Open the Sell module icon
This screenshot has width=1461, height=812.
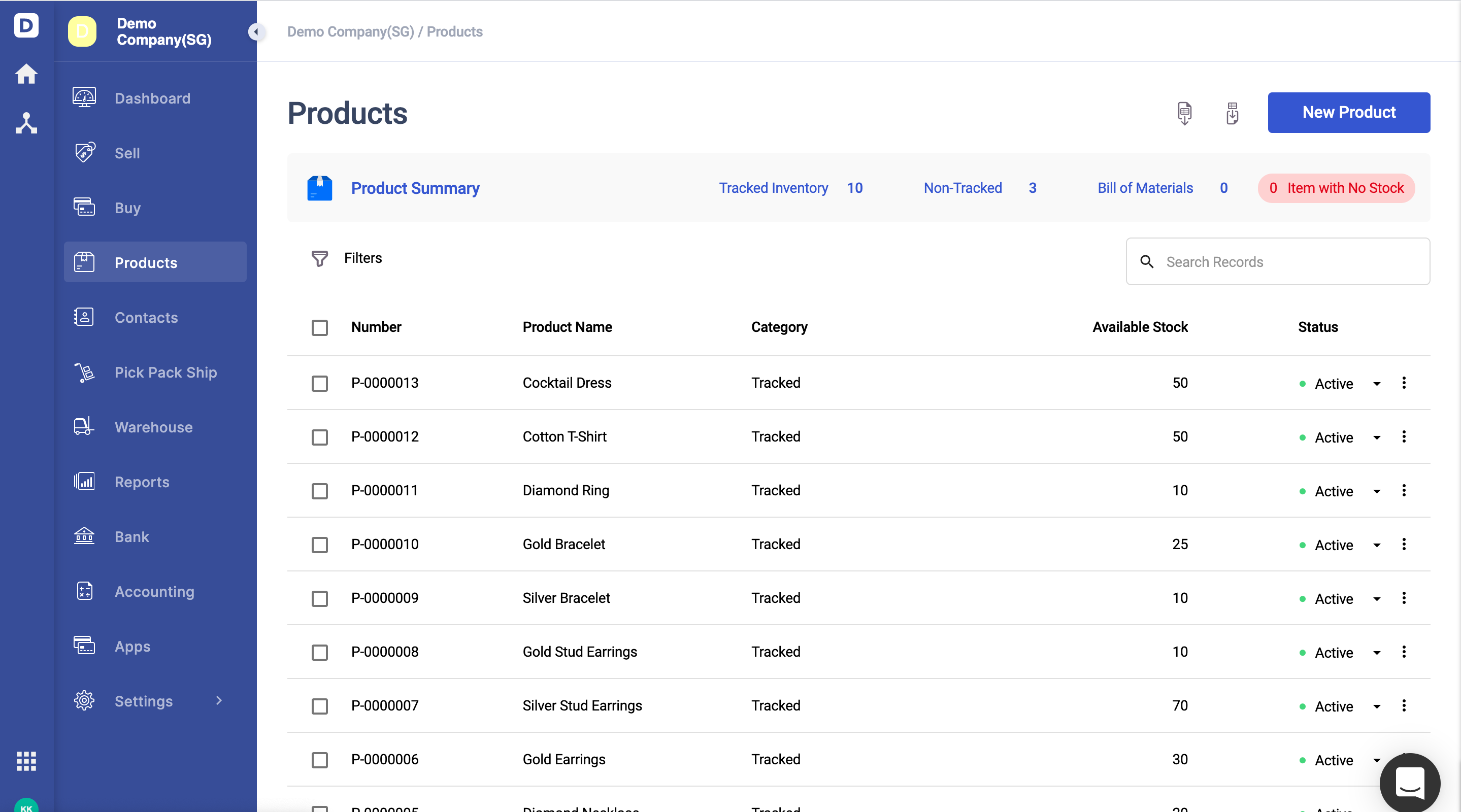85,152
